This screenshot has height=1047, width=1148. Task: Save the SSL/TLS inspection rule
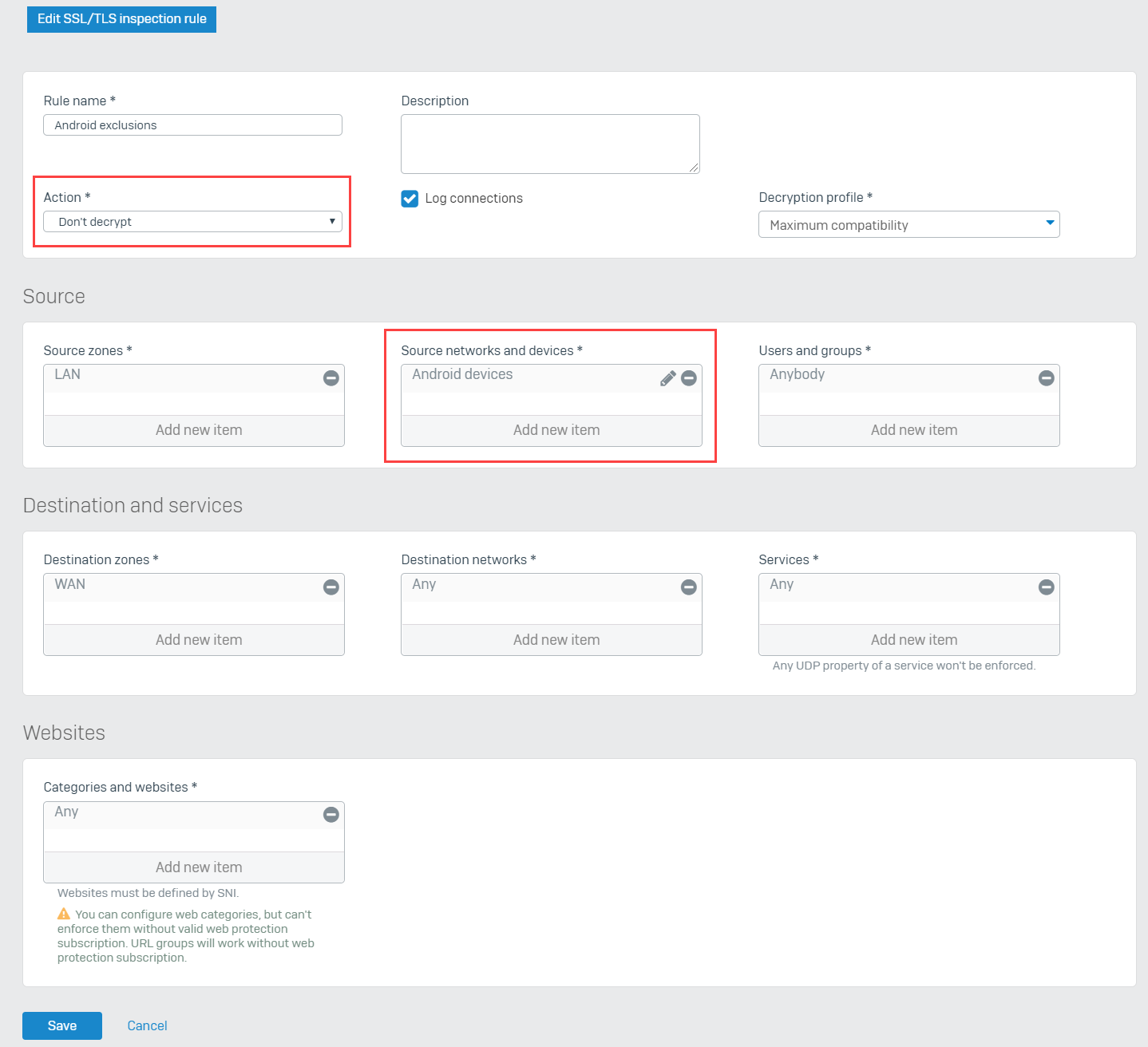62,1025
